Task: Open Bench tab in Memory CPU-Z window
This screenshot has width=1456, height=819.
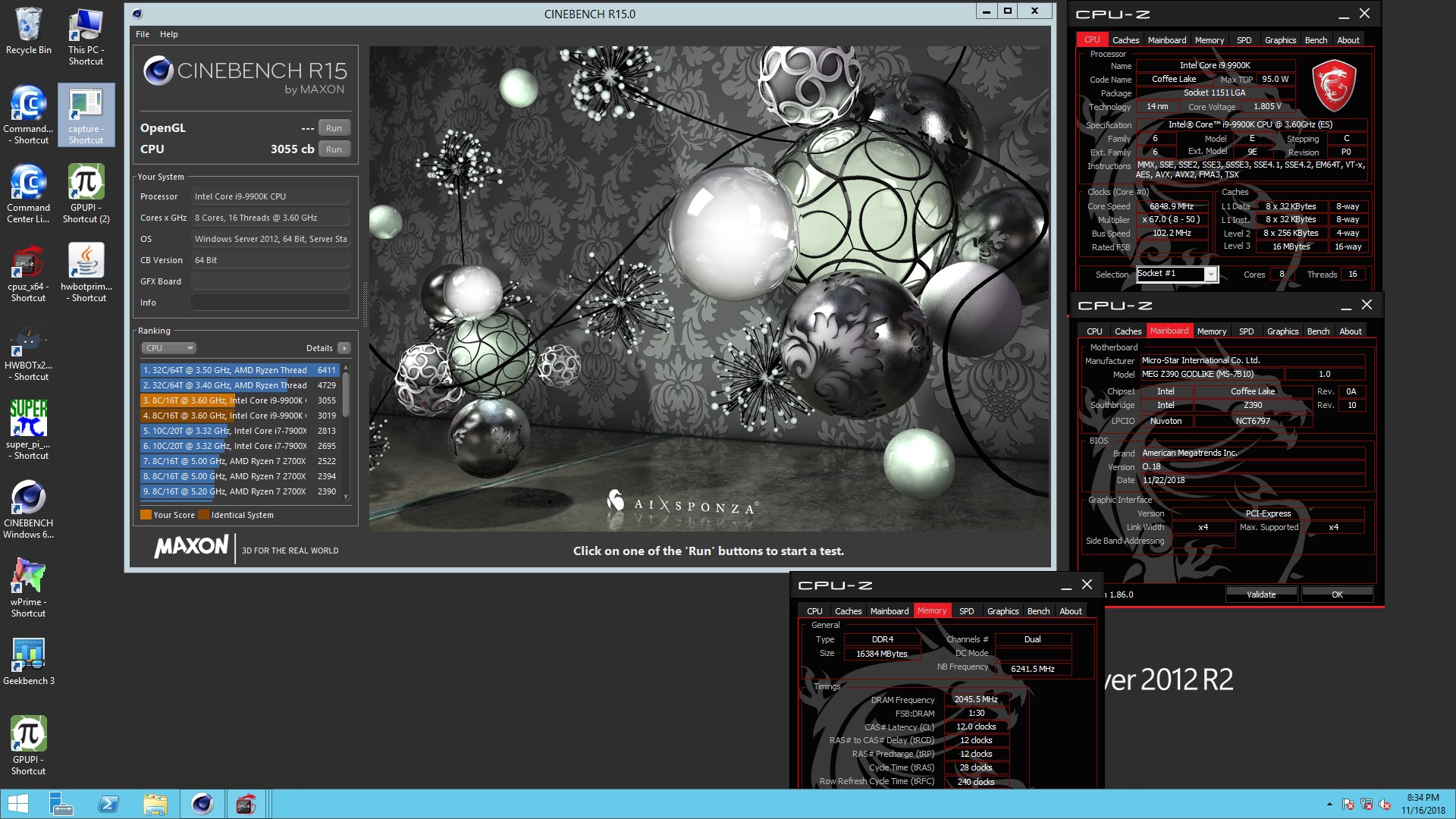Action: click(x=1039, y=611)
